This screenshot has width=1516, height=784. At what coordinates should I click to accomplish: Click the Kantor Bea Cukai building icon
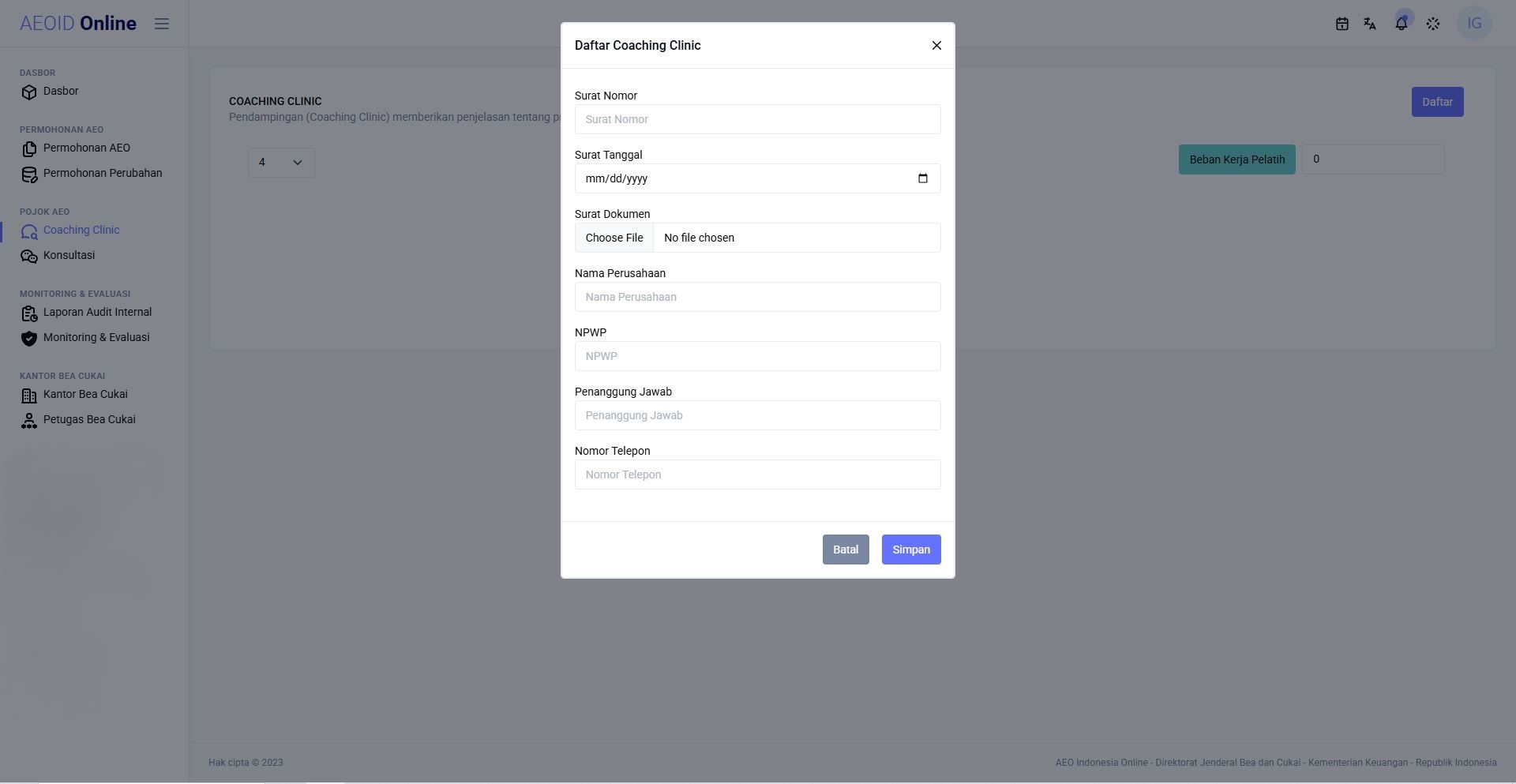(29, 396)
